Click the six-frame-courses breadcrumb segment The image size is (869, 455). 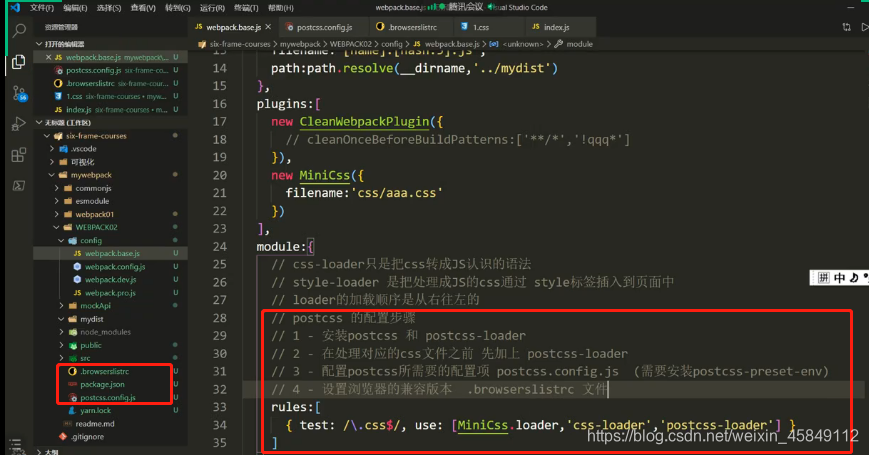(239, 44)
